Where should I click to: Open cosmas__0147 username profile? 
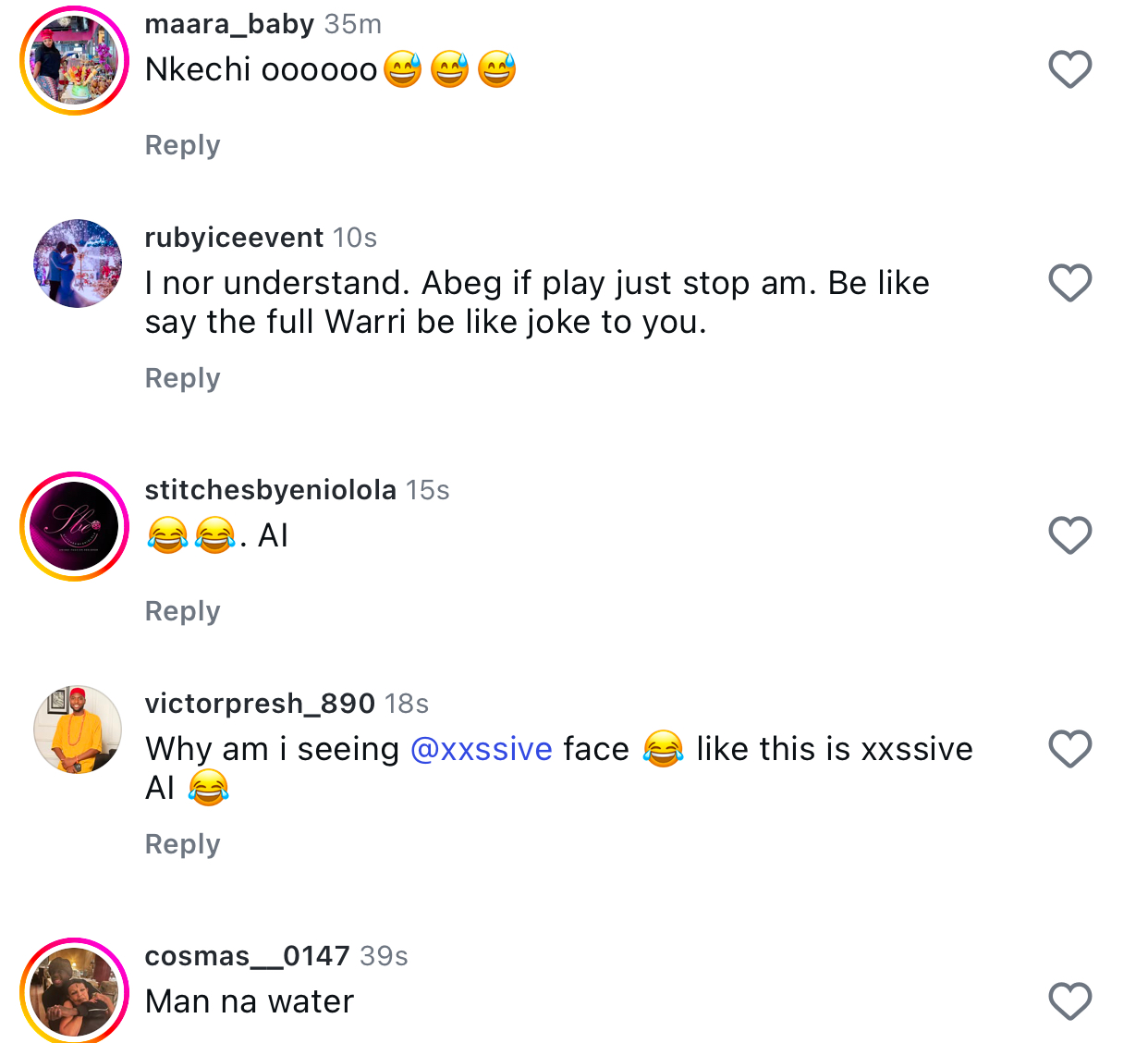247,956
